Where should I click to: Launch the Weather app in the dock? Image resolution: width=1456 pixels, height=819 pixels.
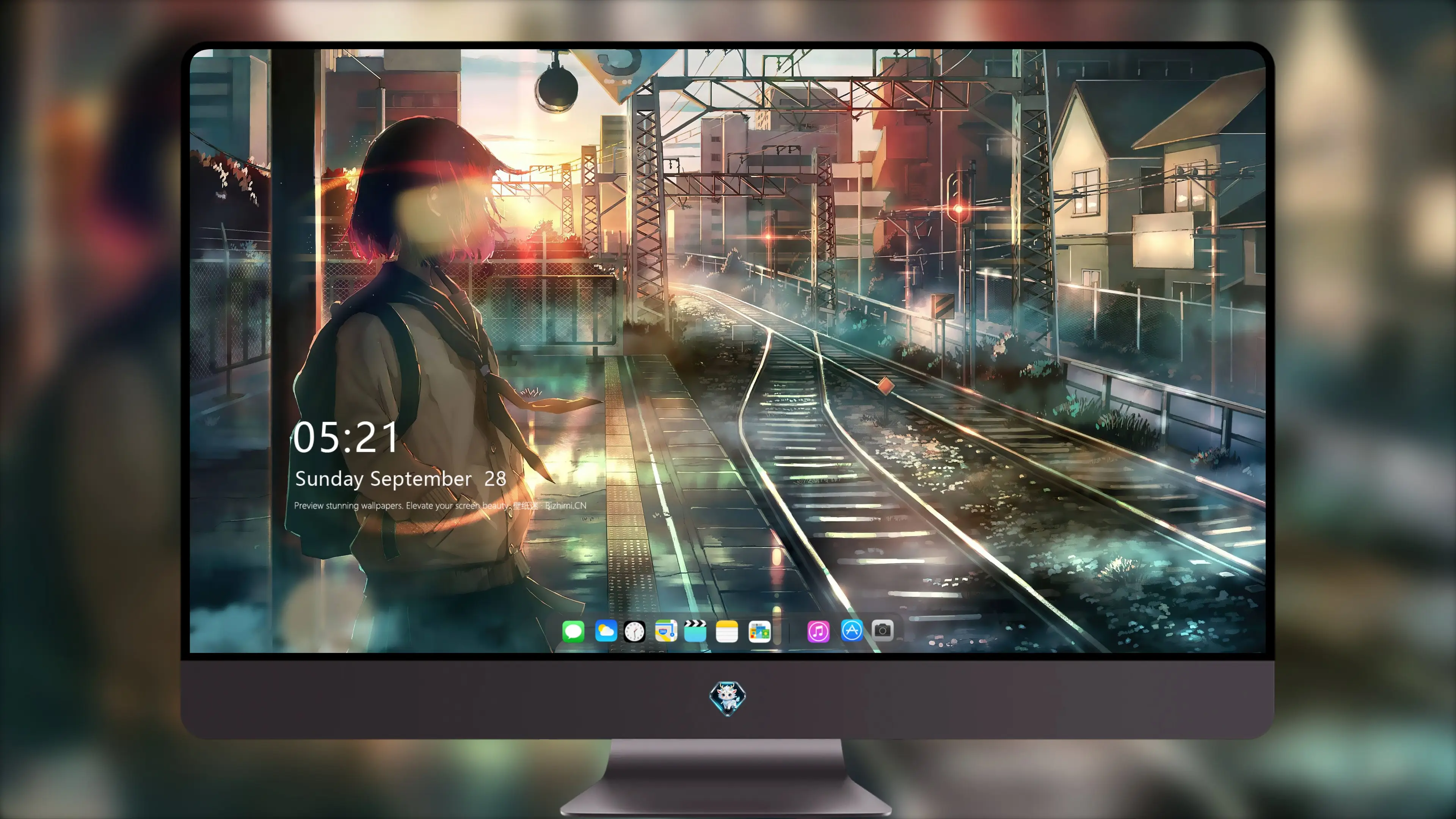(606, 631)
